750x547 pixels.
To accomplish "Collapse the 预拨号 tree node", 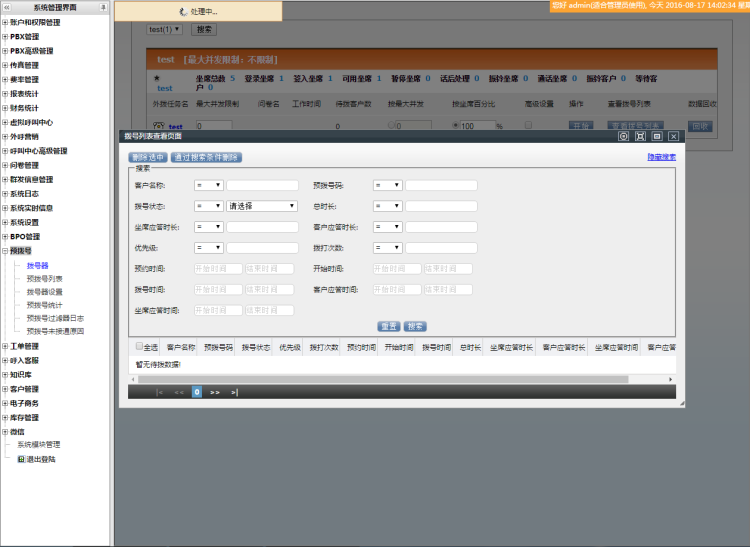I will coord(5,251).
